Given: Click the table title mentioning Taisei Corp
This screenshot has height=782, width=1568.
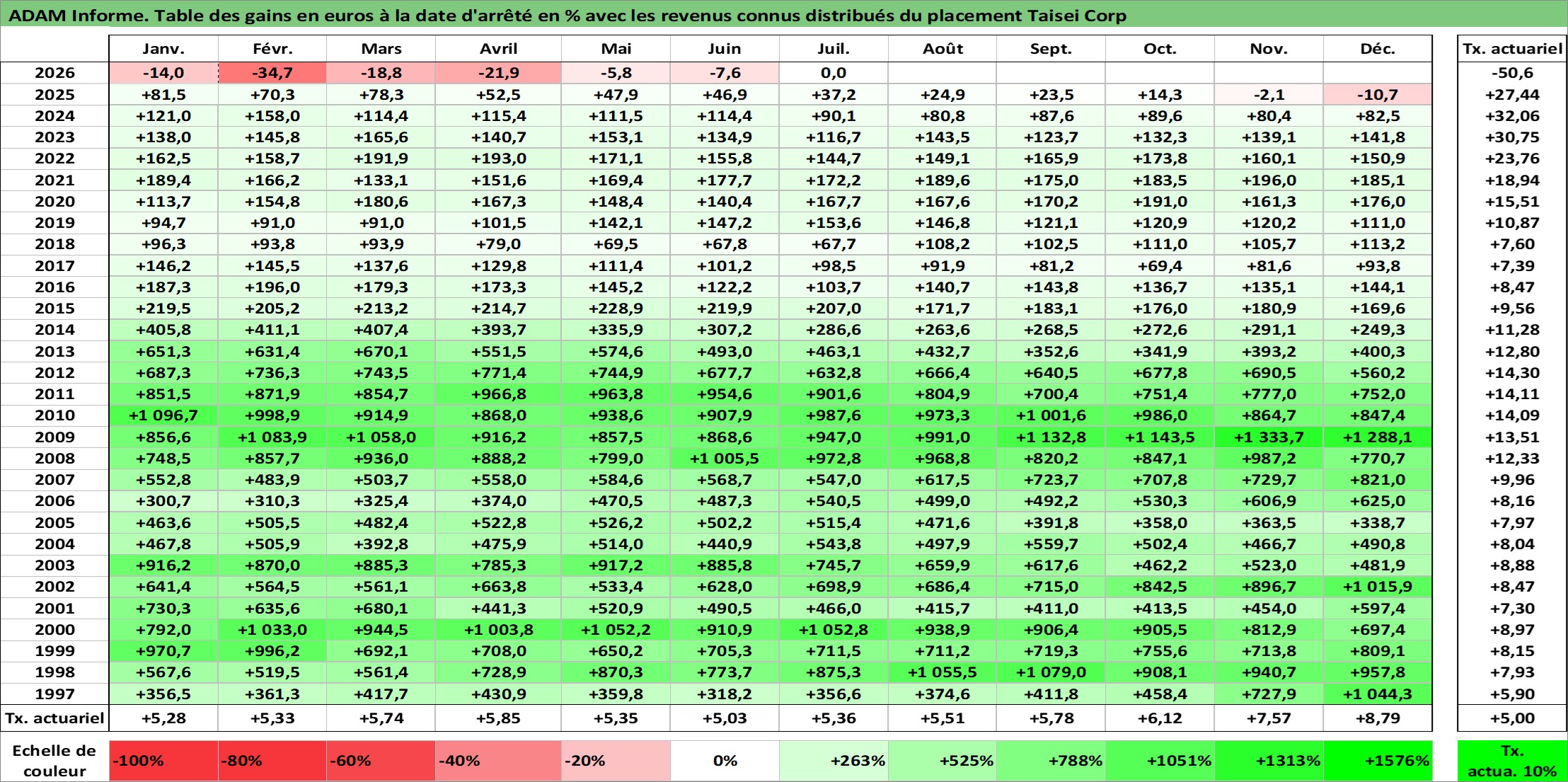Looking at the screenshot, I should [567, 16].
